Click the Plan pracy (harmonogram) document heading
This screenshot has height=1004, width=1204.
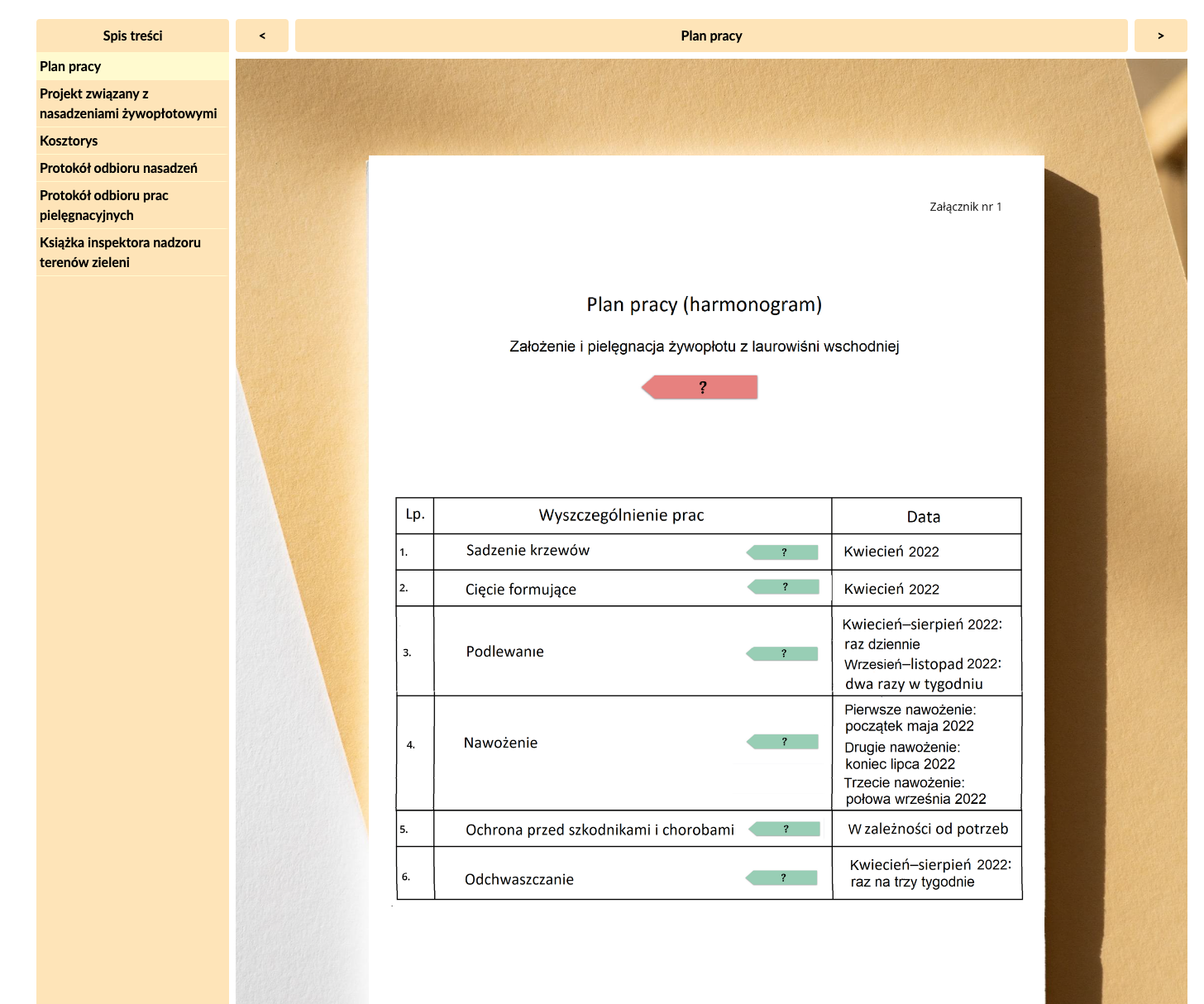pos(704,304)
